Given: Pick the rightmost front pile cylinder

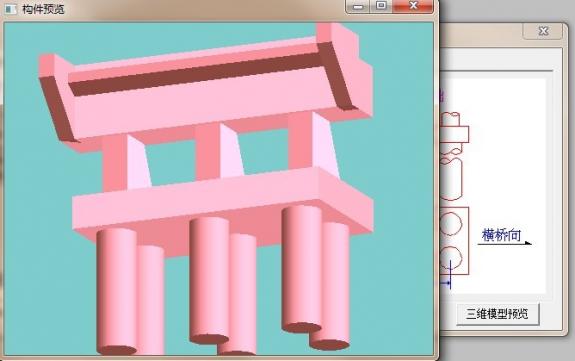Looking at the screenshot, I should click(x=302, y=269).
